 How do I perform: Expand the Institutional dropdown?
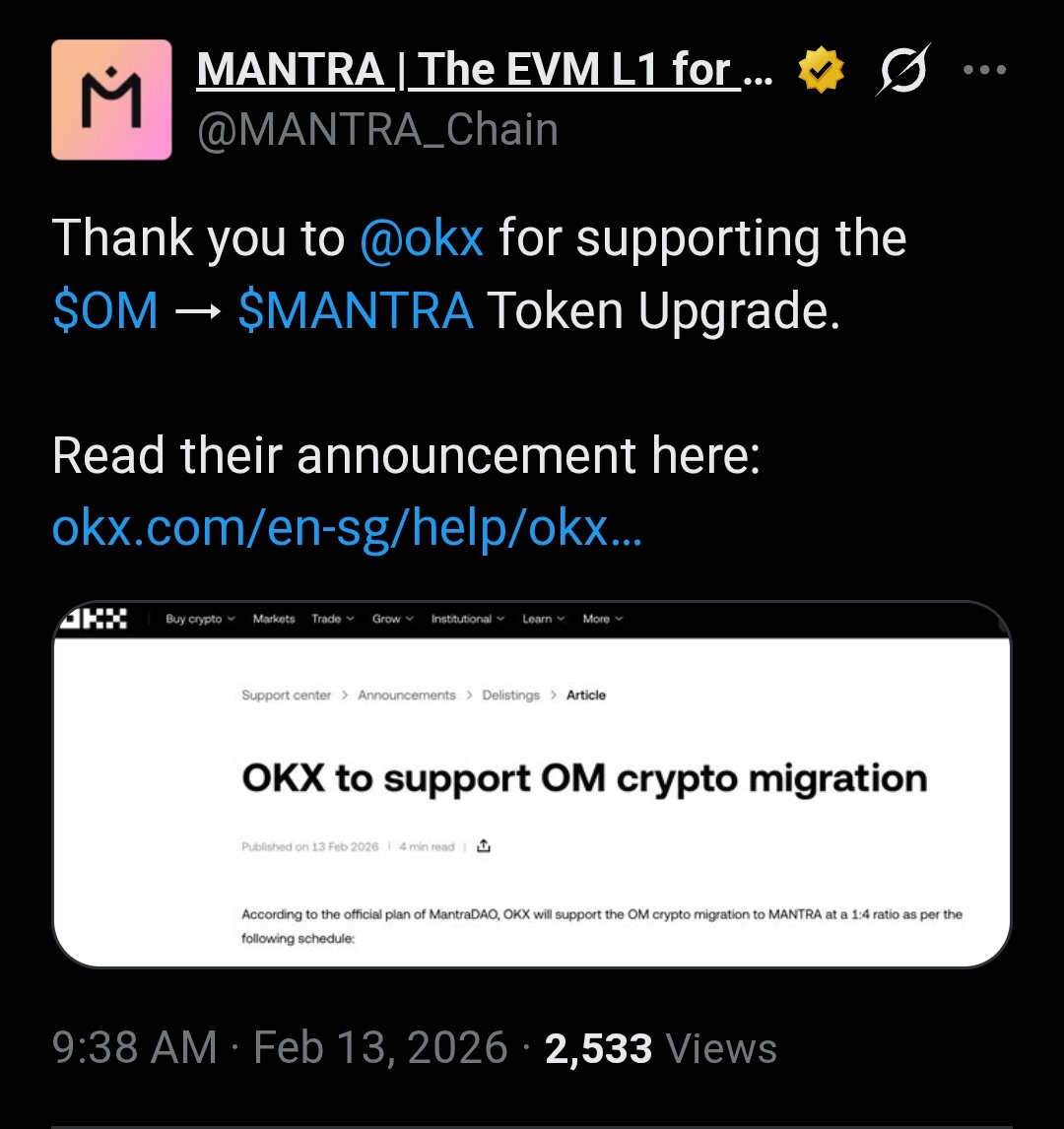coord(467,619)
